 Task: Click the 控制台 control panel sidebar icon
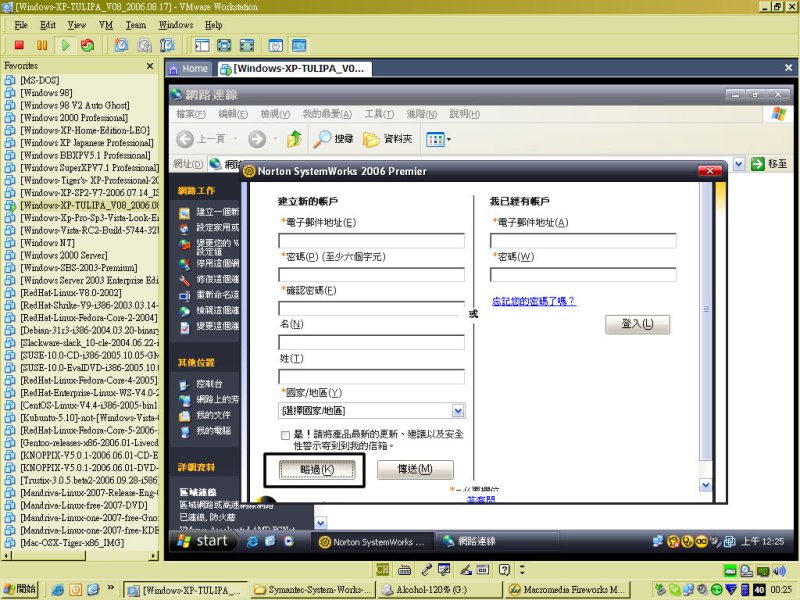[x=185, y=385]
